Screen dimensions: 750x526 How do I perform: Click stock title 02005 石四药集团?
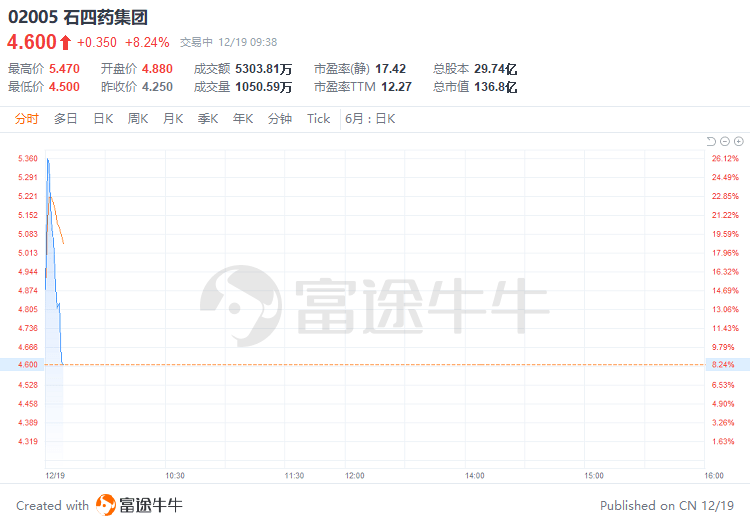click(x=78, y=17)
